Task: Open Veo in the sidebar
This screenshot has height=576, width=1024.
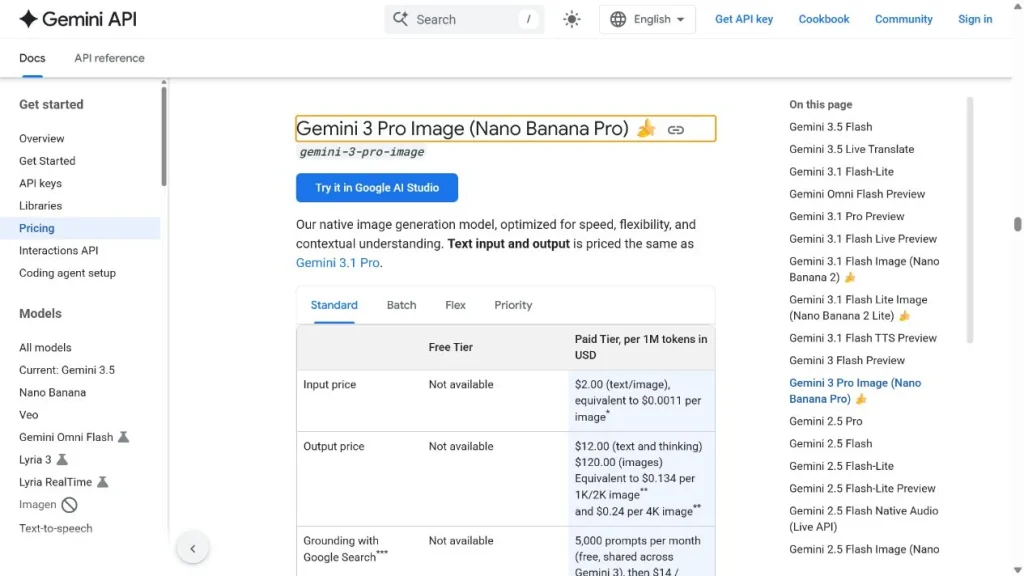Action: click(29, 415)
